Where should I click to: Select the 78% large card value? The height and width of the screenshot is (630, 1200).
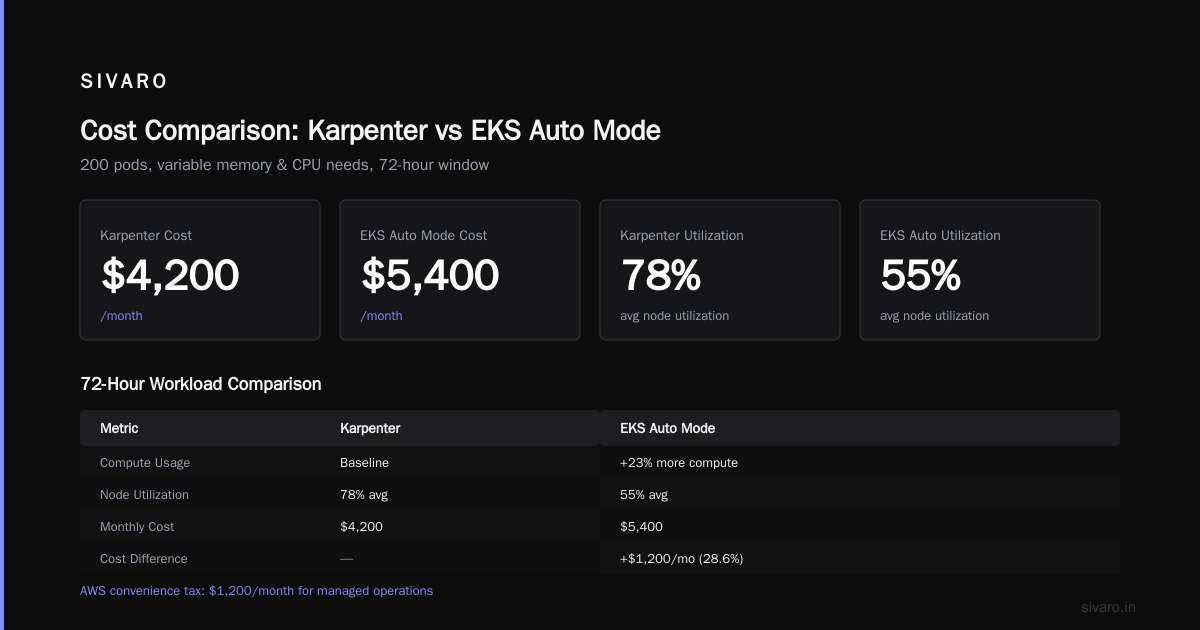661,275
